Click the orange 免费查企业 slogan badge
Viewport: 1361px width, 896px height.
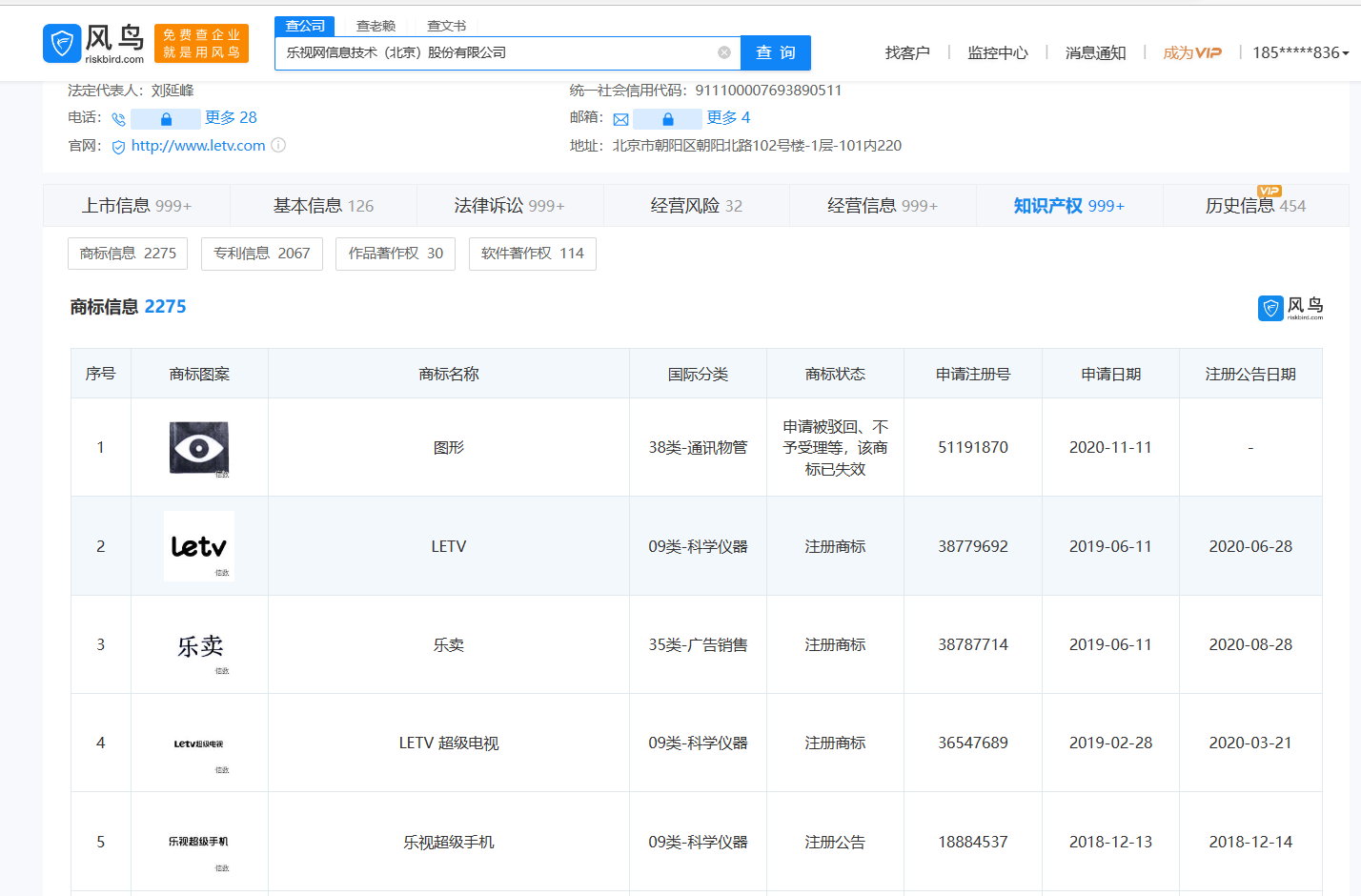[201, 44]
